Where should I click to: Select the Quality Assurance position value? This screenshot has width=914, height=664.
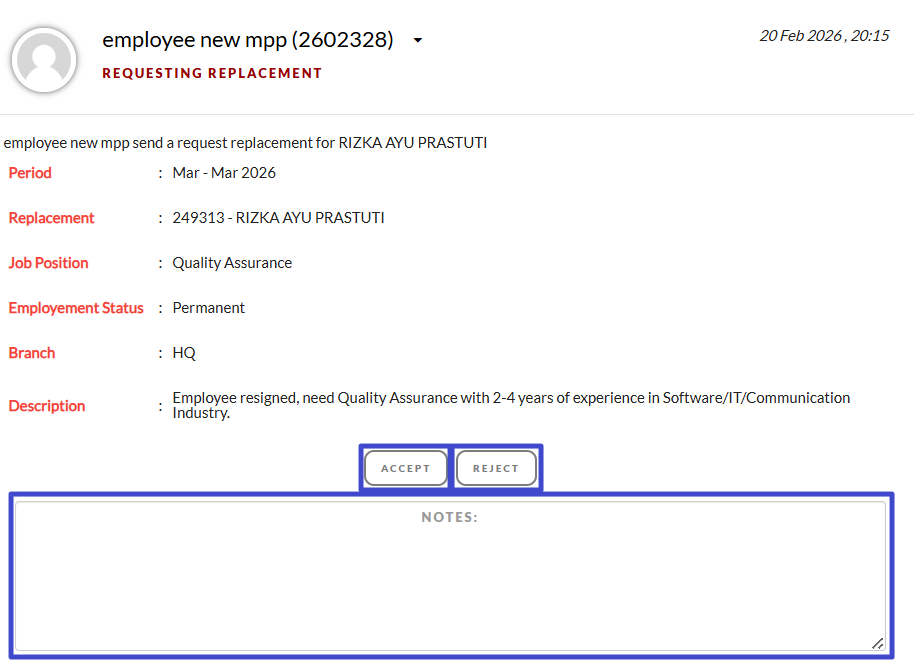[232, 263]
